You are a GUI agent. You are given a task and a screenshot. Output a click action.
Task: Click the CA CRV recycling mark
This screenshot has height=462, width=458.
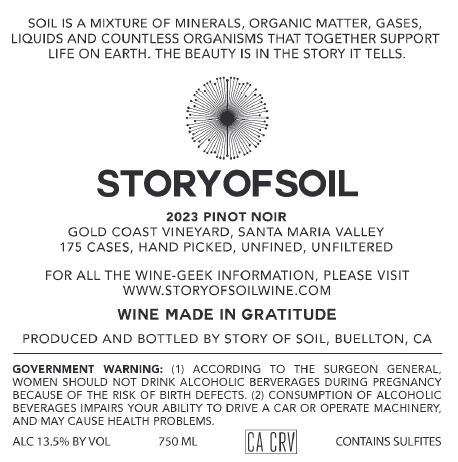pyautogui.click(x=271, y=442)
